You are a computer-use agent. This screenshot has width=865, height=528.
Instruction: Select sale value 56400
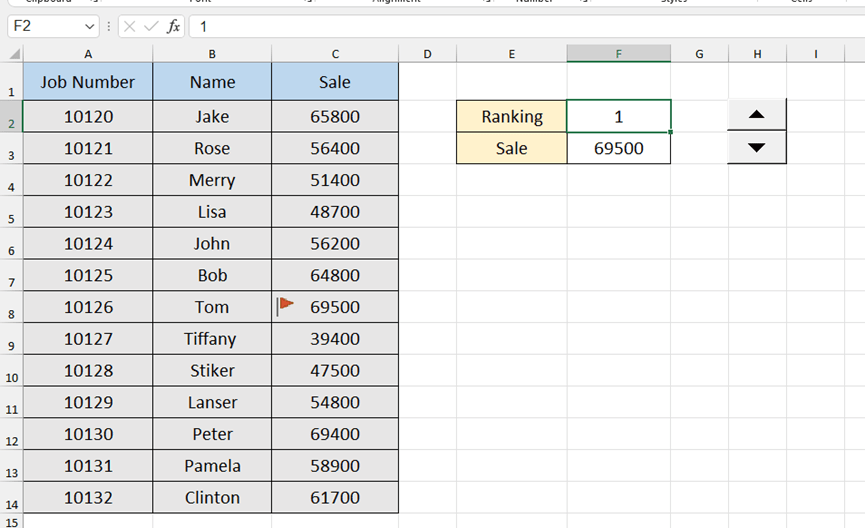(x=335, y=148)
